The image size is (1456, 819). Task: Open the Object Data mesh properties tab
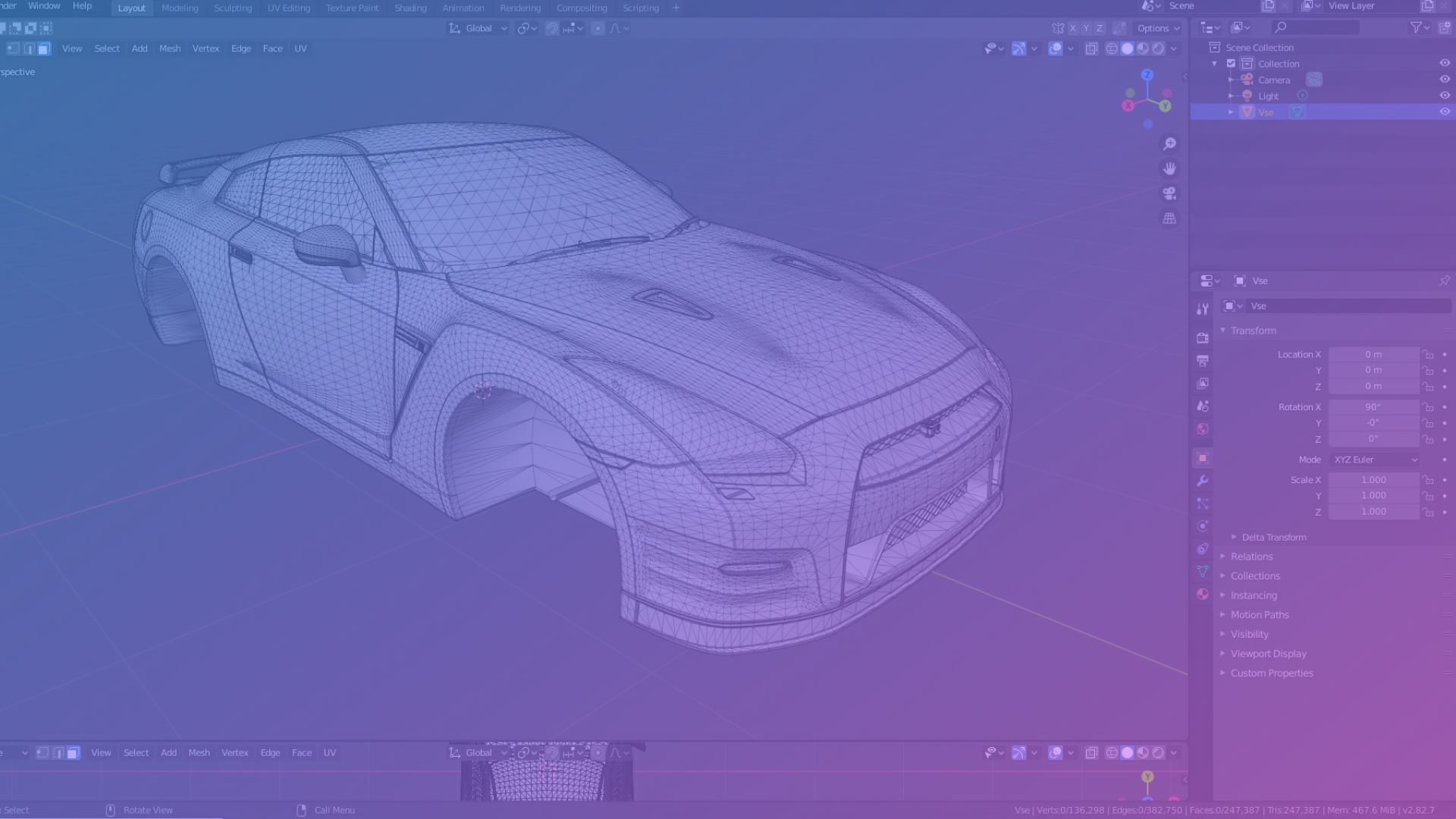pyautogui.click(x=1203, y=571)
